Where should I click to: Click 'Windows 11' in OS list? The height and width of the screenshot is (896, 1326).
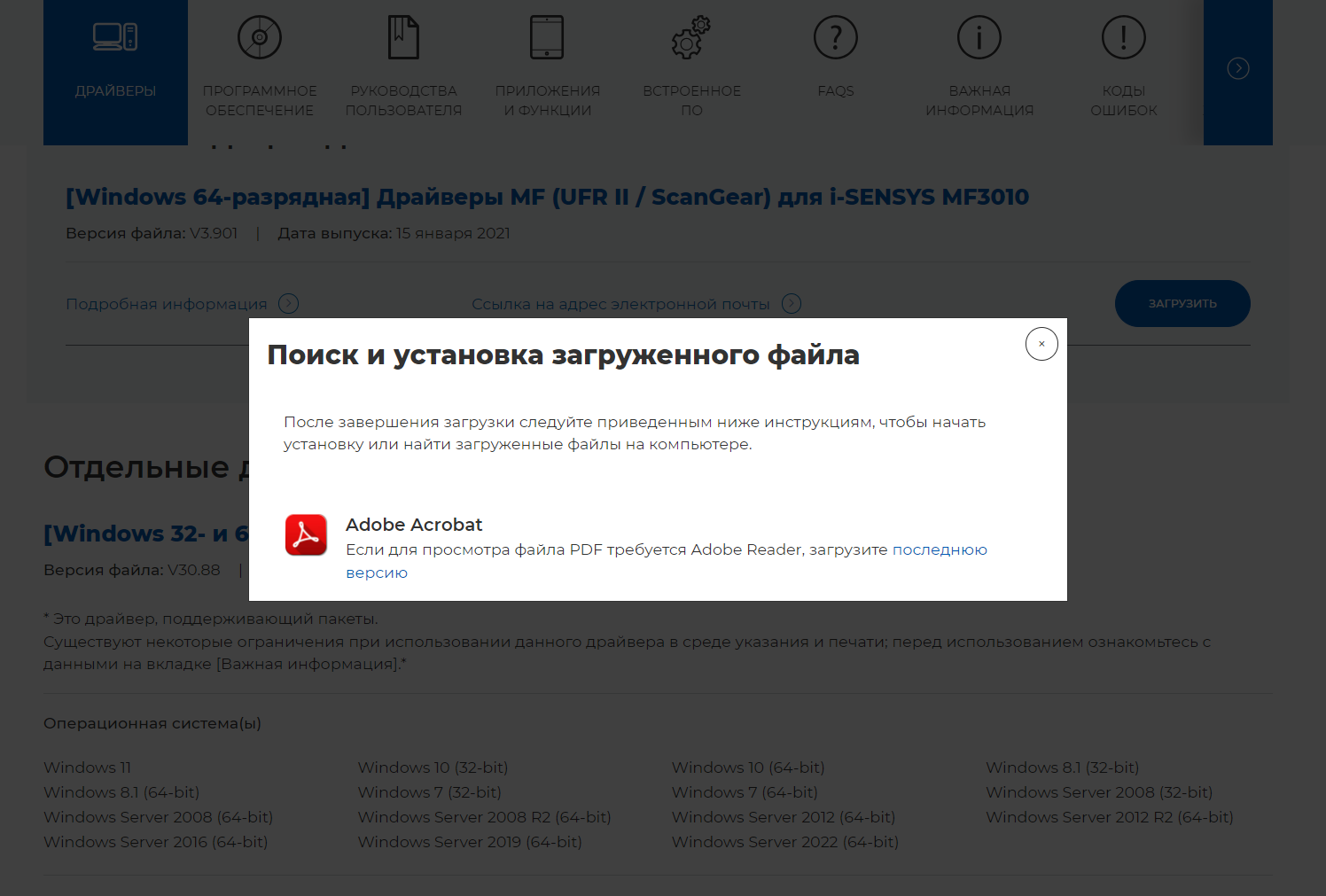pos(88,767)
